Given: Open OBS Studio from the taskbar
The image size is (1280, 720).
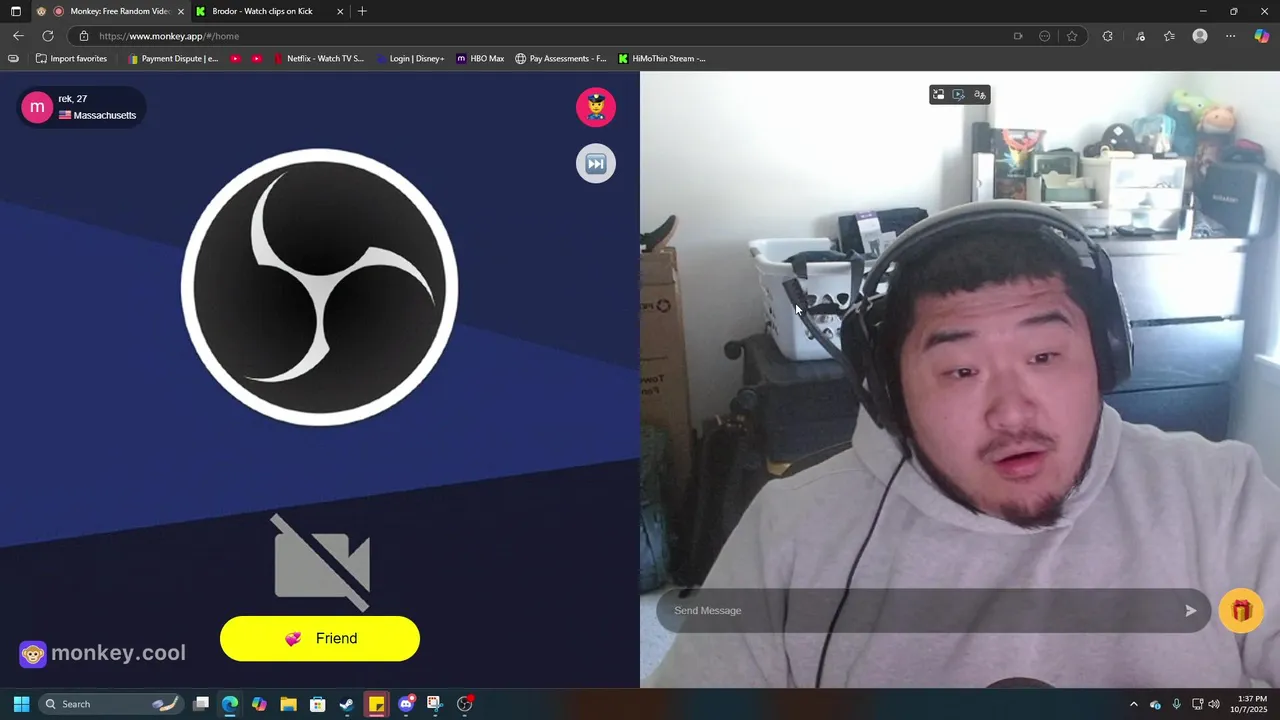Looking at the screenshot, I should pyautogui.click(x=464, y=704).
